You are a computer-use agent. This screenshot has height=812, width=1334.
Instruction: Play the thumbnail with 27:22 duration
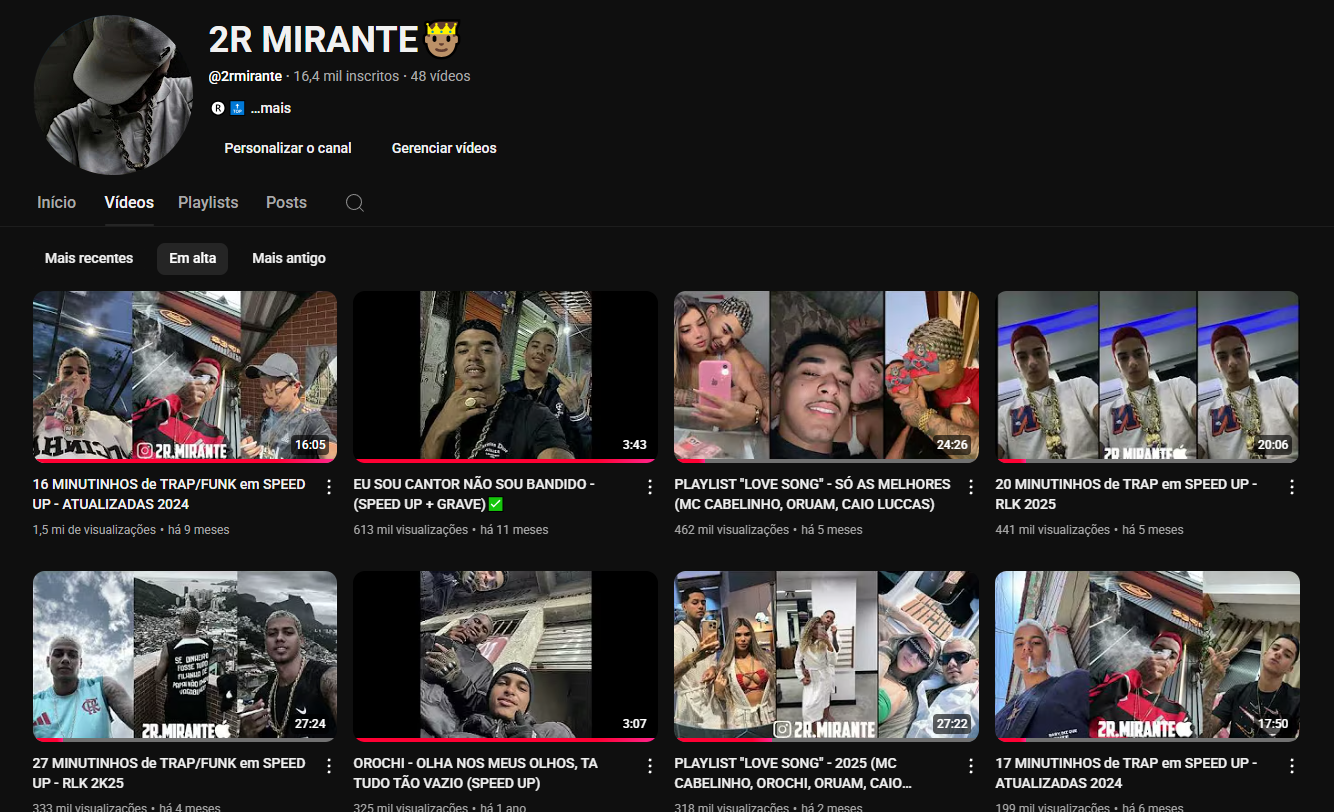tap(826, 656)
